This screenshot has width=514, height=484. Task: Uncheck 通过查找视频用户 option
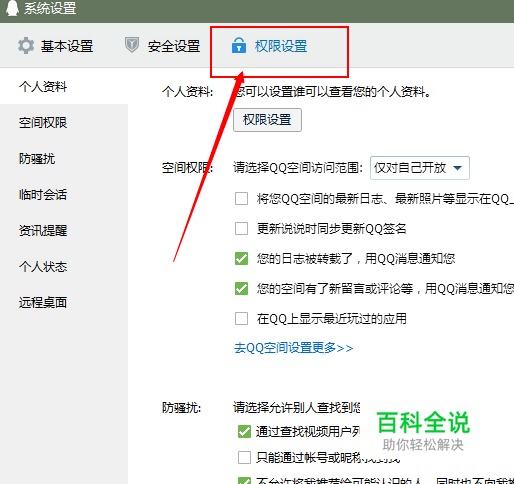point(244,432)
